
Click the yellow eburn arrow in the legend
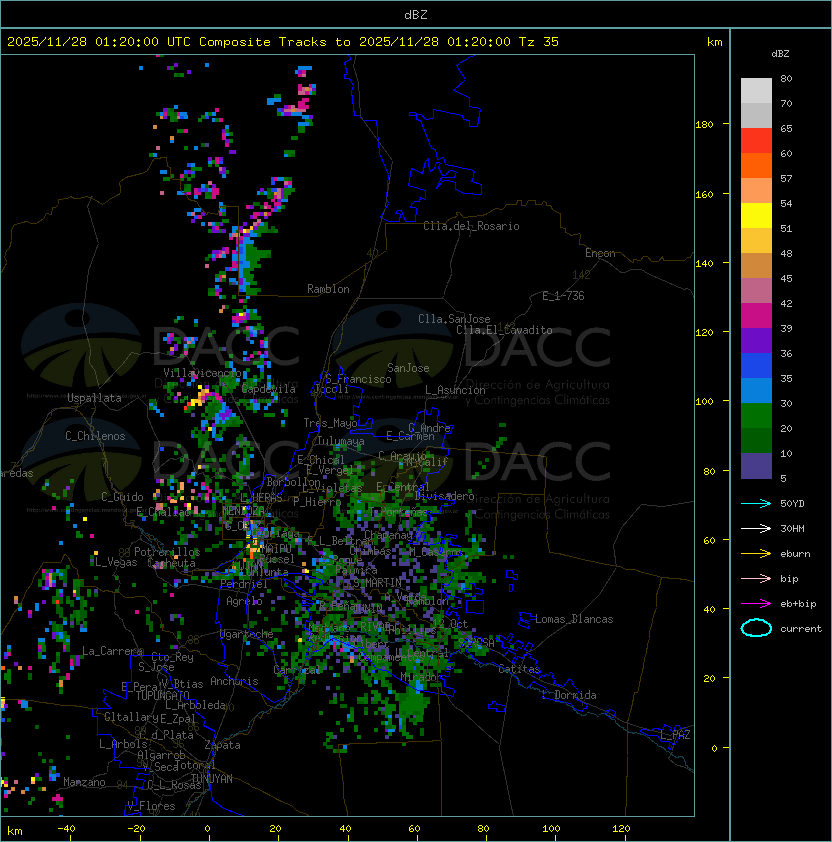point(756,554)
